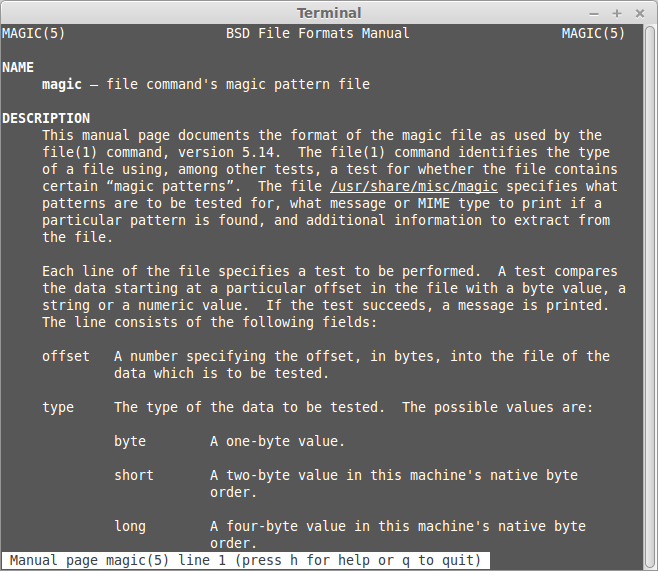Click the Terminal title bar text
Screen dimensions: 658x571
tap(329, 13)
